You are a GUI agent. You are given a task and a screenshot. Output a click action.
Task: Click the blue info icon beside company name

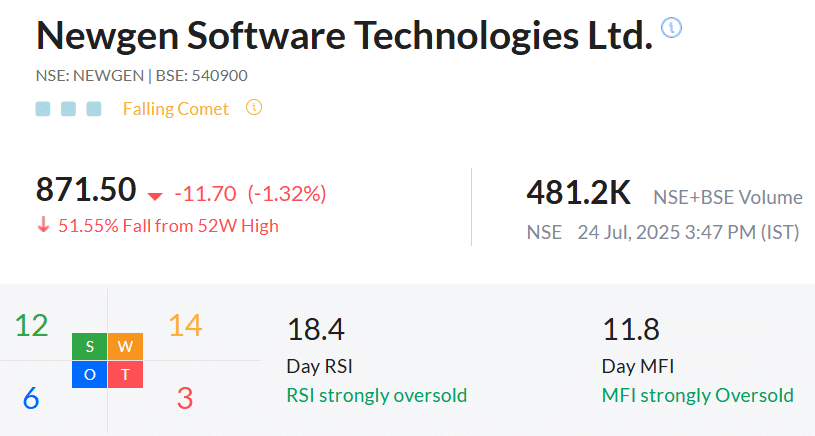point(671,28)
